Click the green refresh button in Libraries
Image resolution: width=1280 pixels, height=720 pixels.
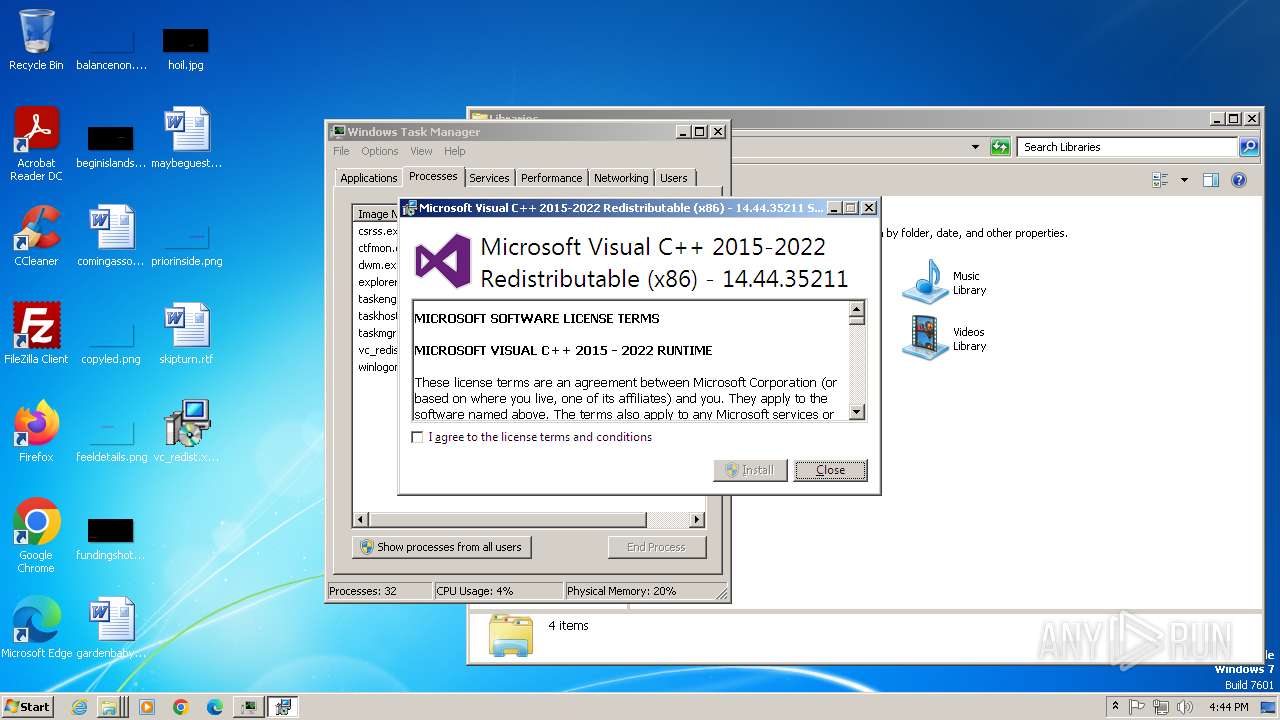pos(1000,147)
